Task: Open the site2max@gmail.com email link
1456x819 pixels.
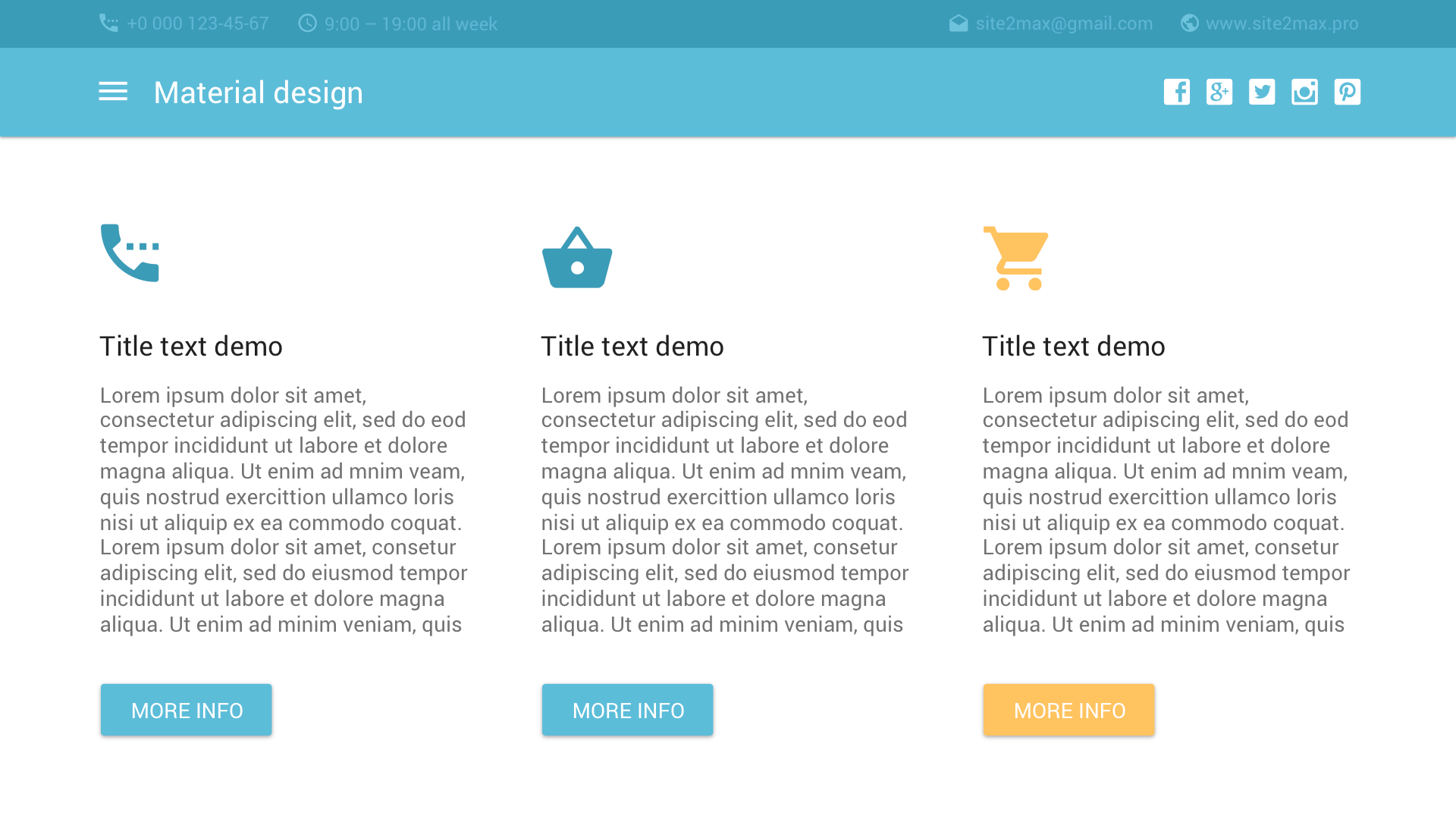Action: click(x=1064, y=24)
